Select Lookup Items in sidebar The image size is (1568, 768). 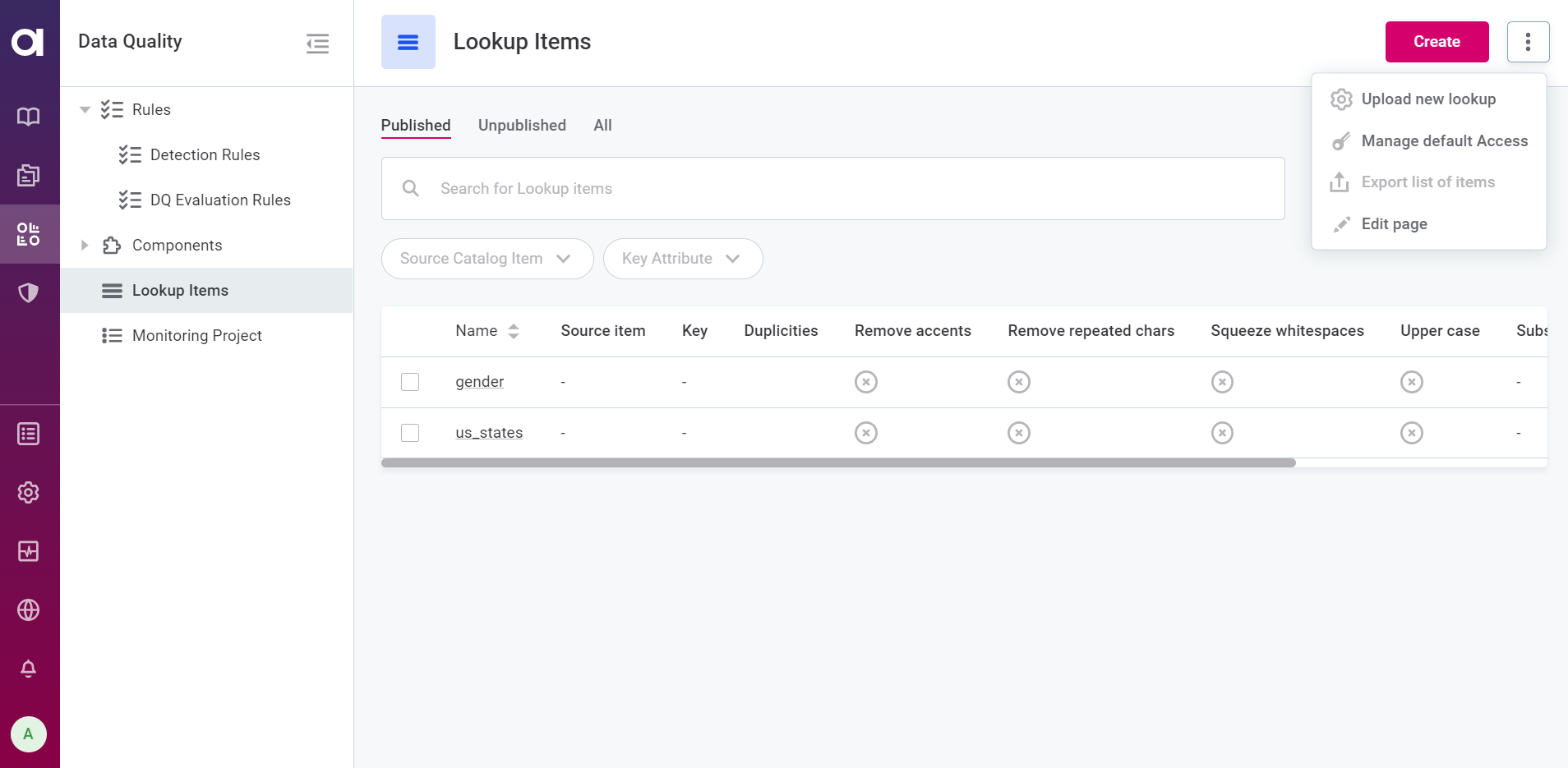(x=207, y=291)
